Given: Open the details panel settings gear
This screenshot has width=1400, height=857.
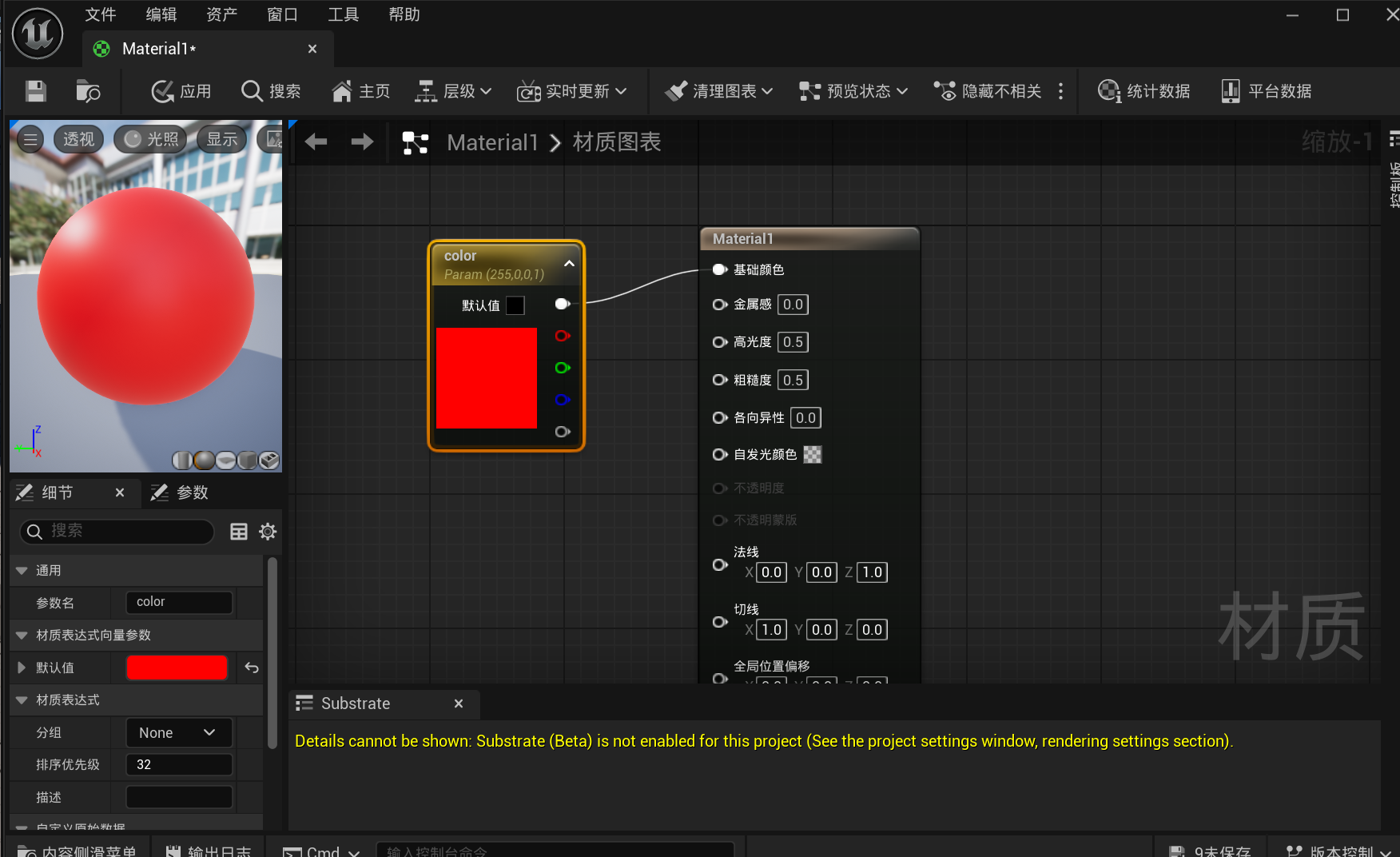Looking at the screenshot, I should [x=268, y=532].
